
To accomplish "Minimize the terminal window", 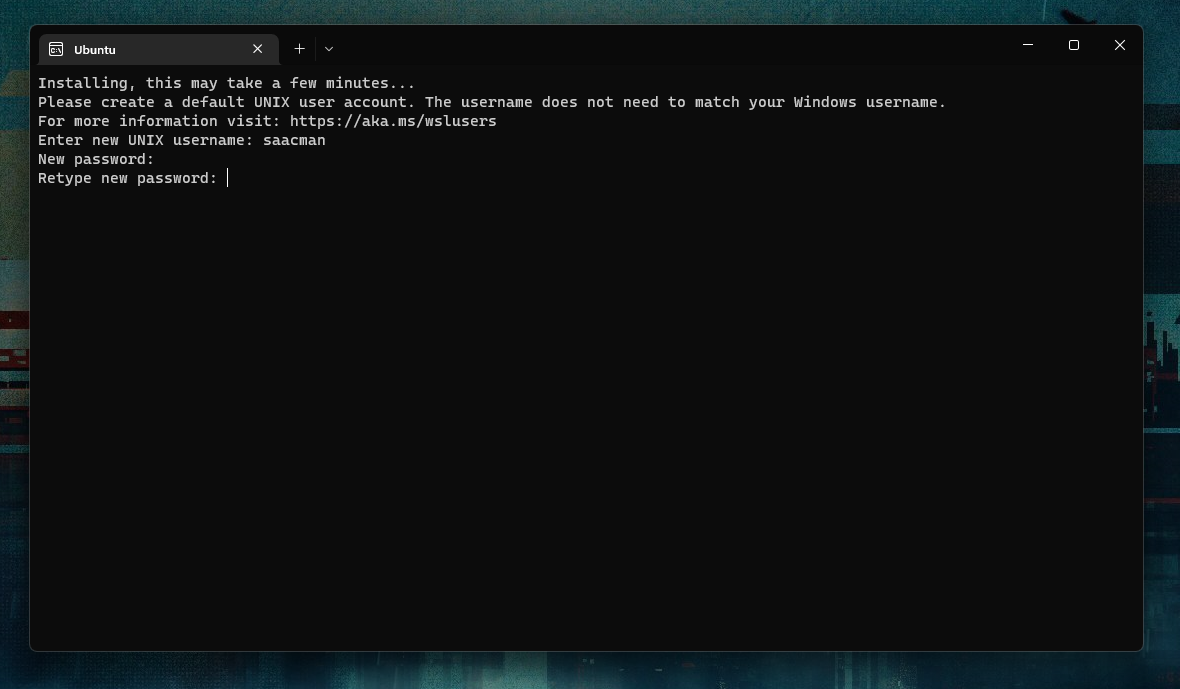I will pyautogui.click(x=1028, y=45).
